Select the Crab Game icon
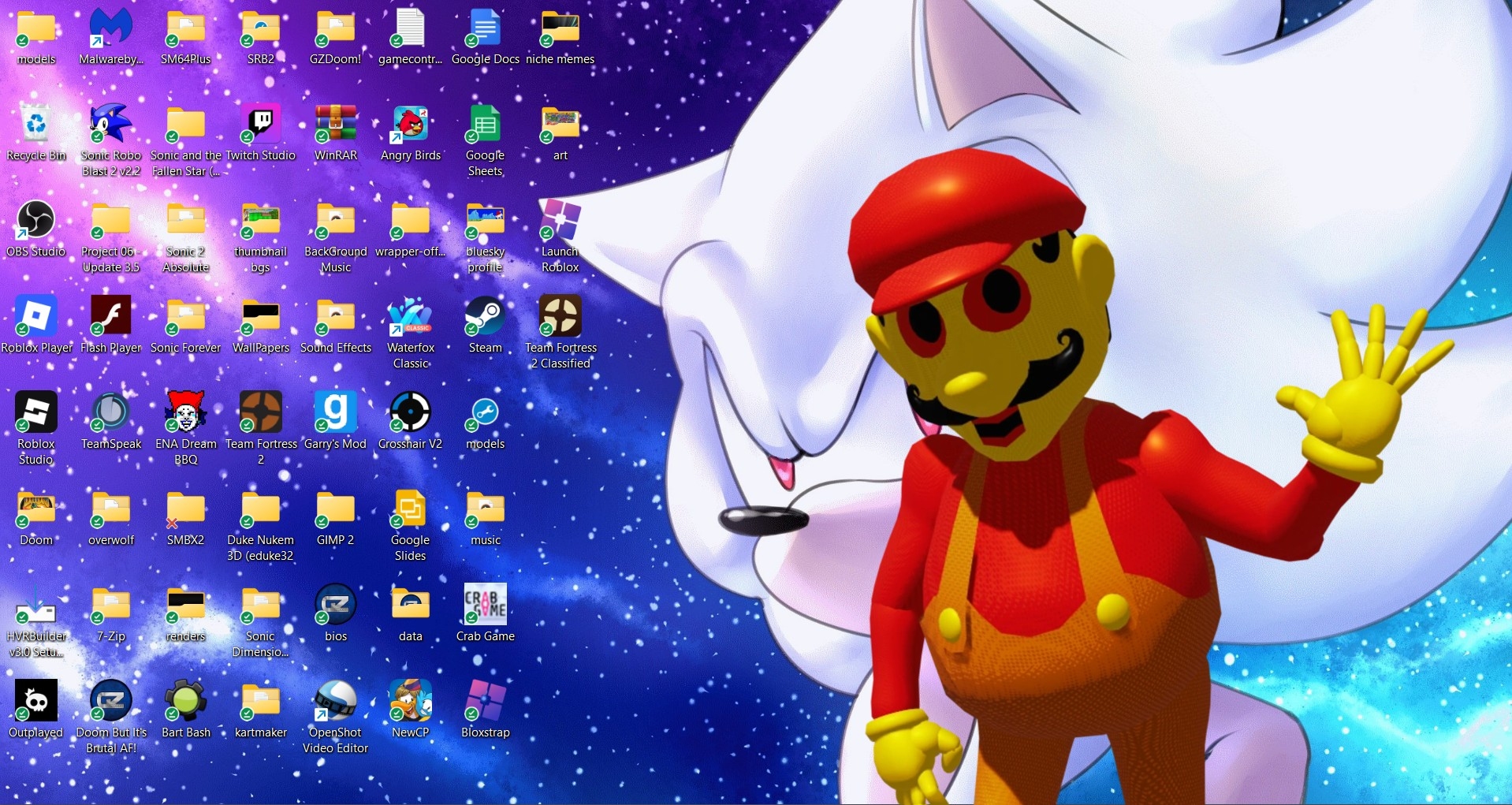The height and width of the screenshot is (805, 1512). tap(485, 606)
